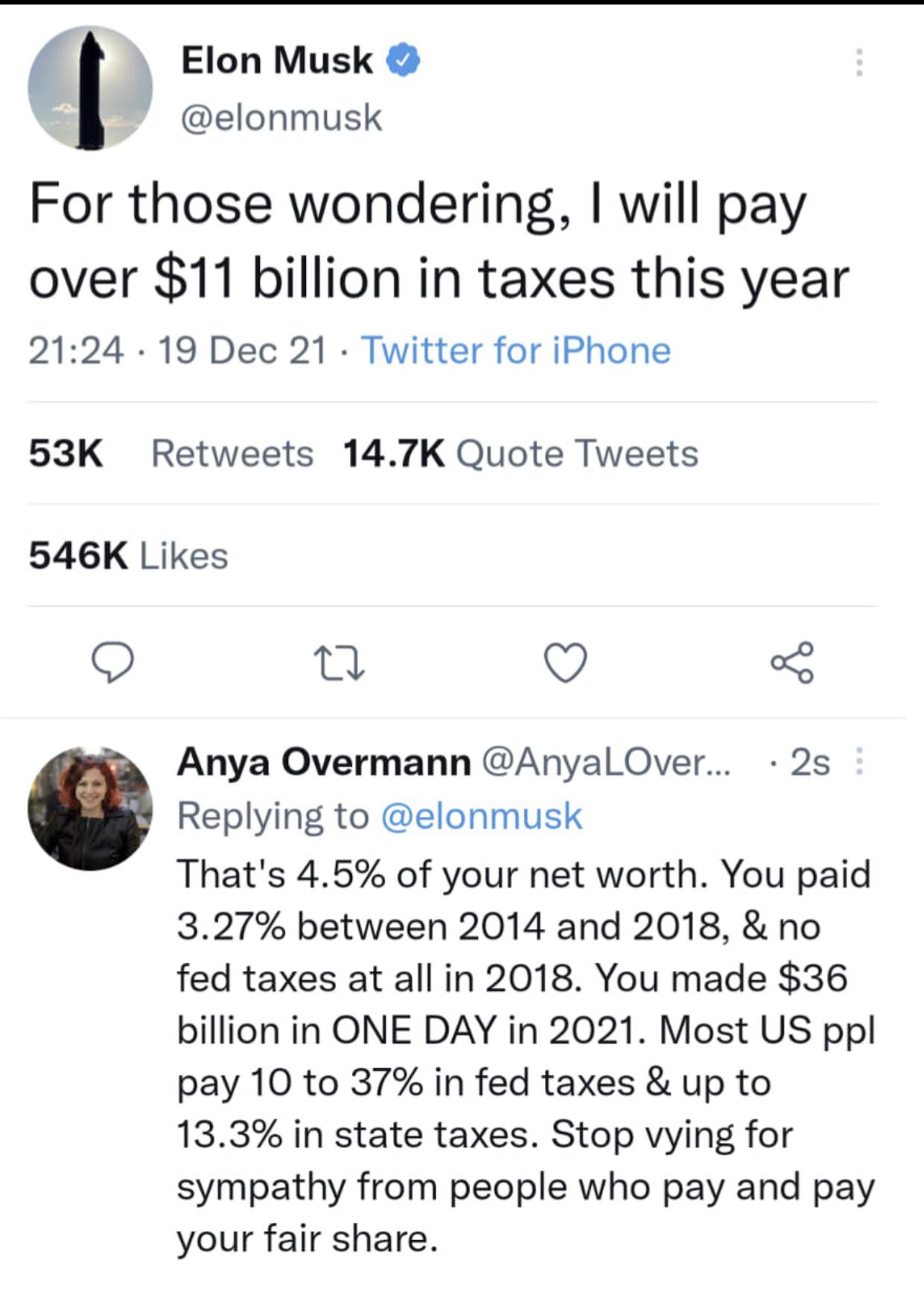
Task: Open the Anya Overmann display name
Action: pos(324,762)
